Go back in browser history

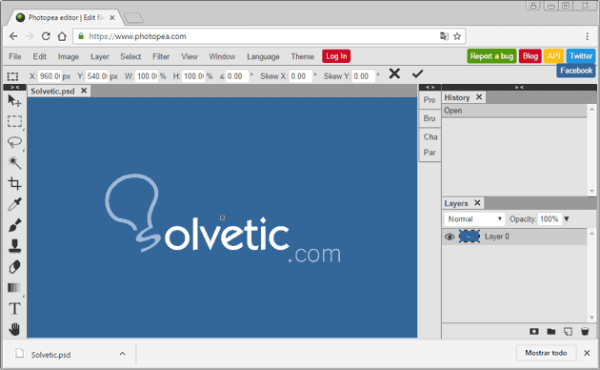13,36
